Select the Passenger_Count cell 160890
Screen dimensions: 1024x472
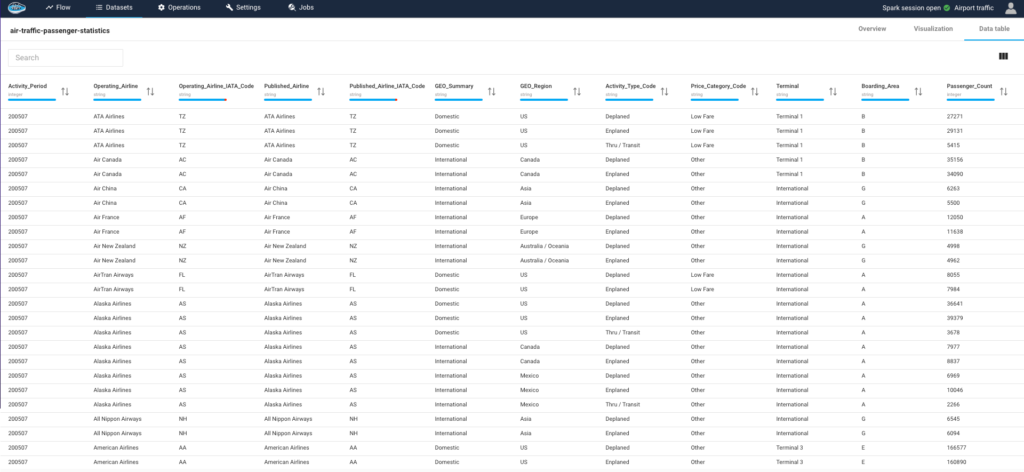click(957, 462)
